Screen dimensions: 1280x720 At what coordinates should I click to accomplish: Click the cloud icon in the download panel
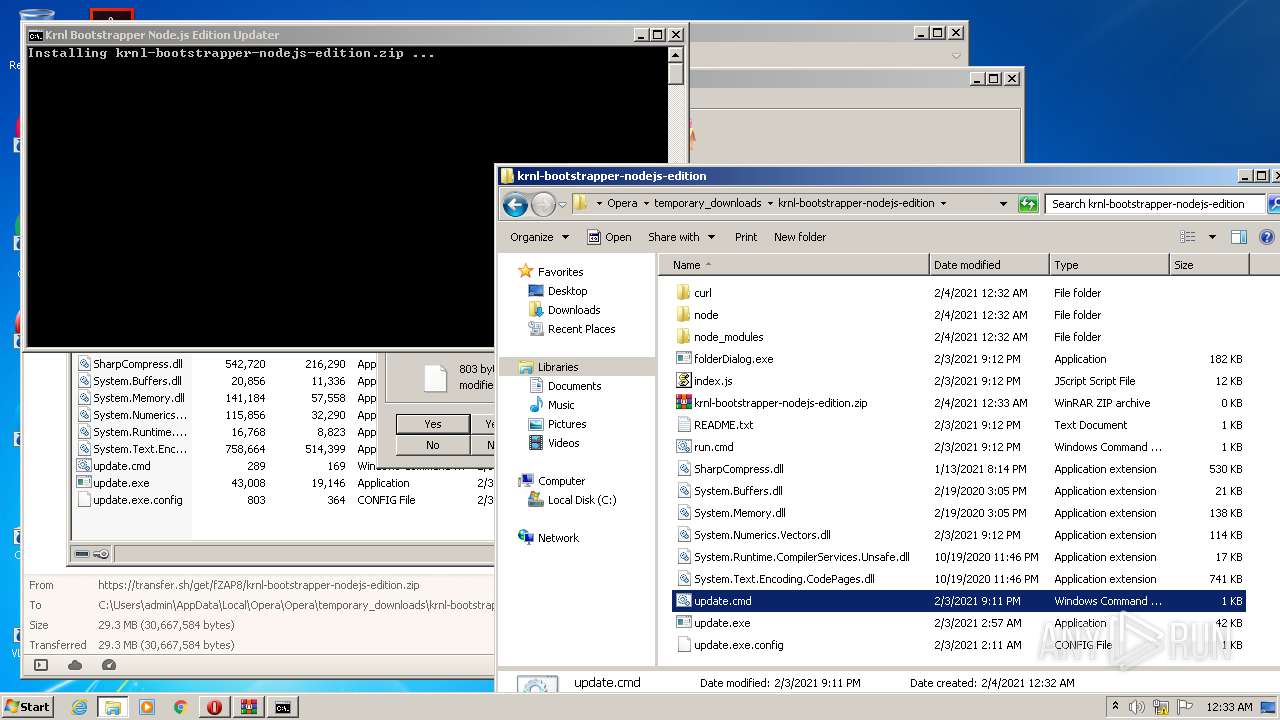point(75,665)
